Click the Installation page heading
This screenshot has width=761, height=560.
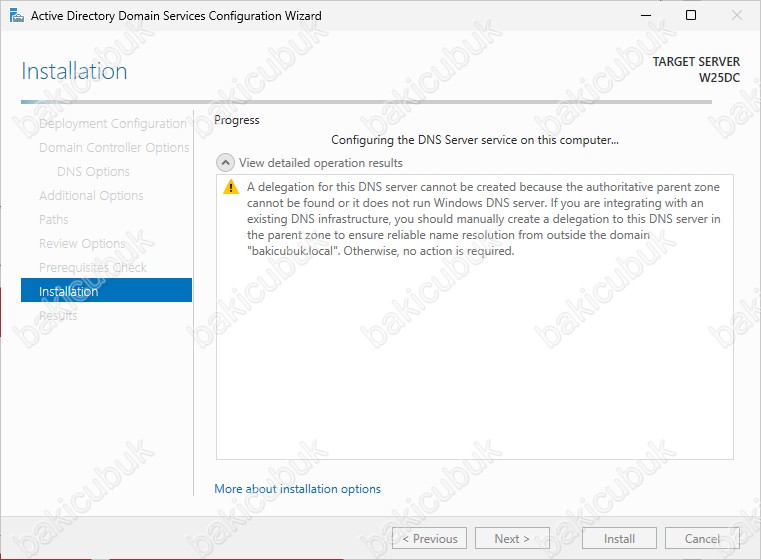click(74, 71)
